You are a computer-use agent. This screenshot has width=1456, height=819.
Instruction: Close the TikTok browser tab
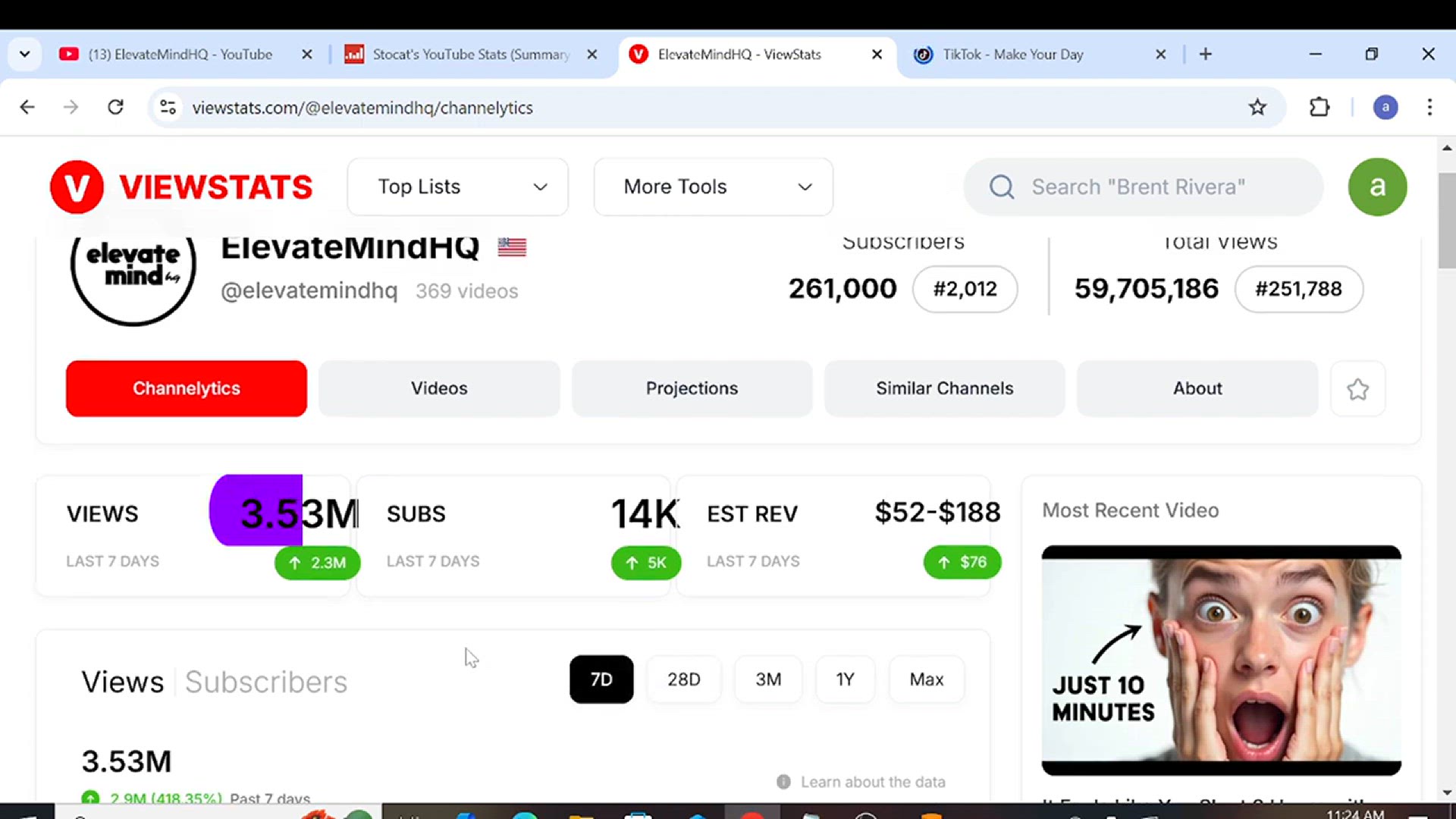click(1160, 55)
